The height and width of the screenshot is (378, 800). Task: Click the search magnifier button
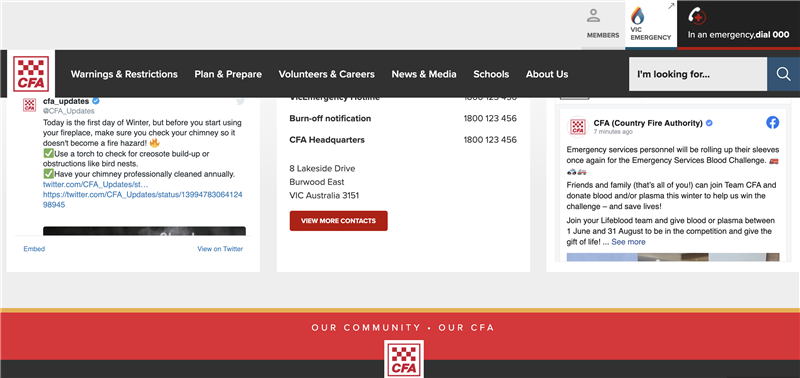(x=783, y=74)
